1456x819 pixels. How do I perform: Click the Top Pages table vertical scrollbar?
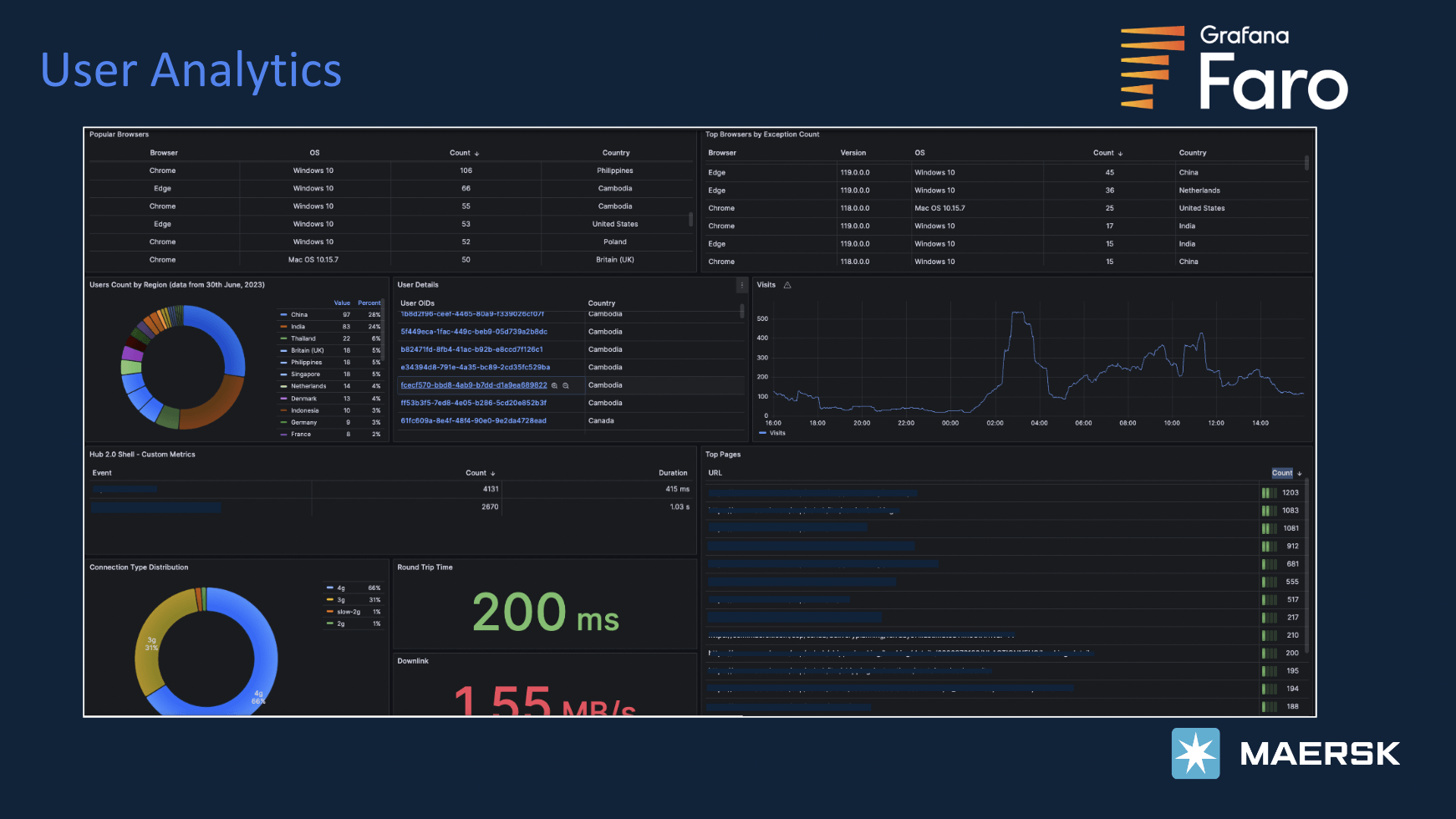[x=1306, y=568]
